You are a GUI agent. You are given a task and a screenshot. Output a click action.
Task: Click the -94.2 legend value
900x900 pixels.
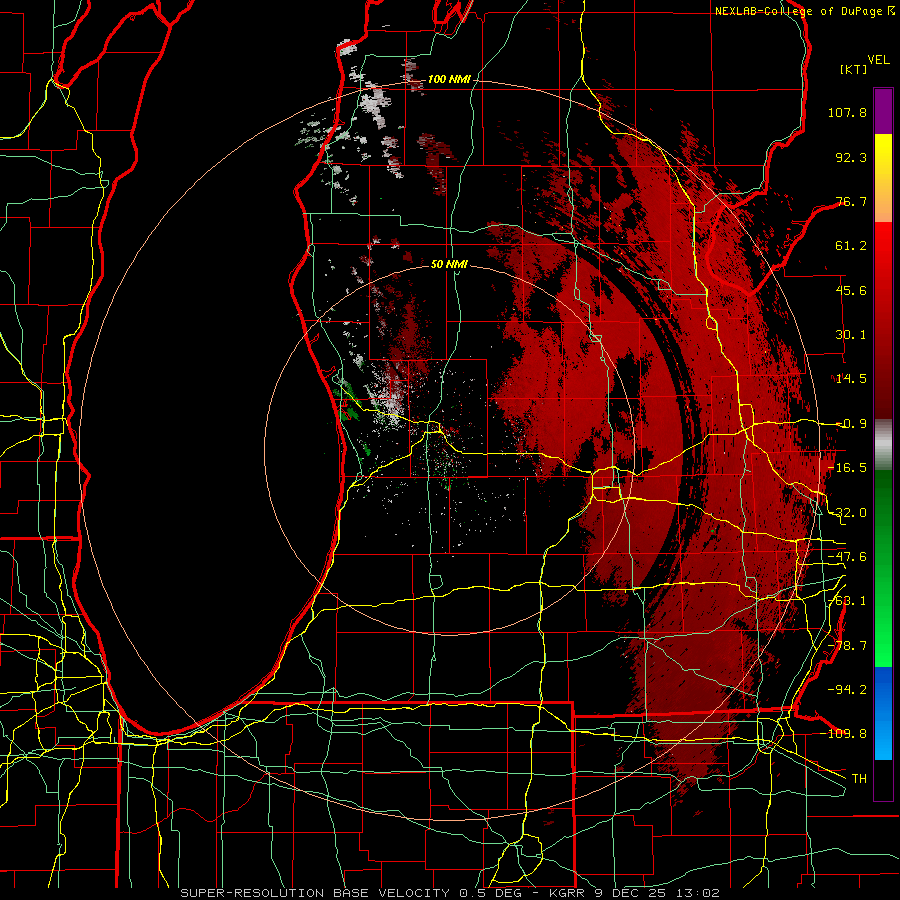pos(847,689)
